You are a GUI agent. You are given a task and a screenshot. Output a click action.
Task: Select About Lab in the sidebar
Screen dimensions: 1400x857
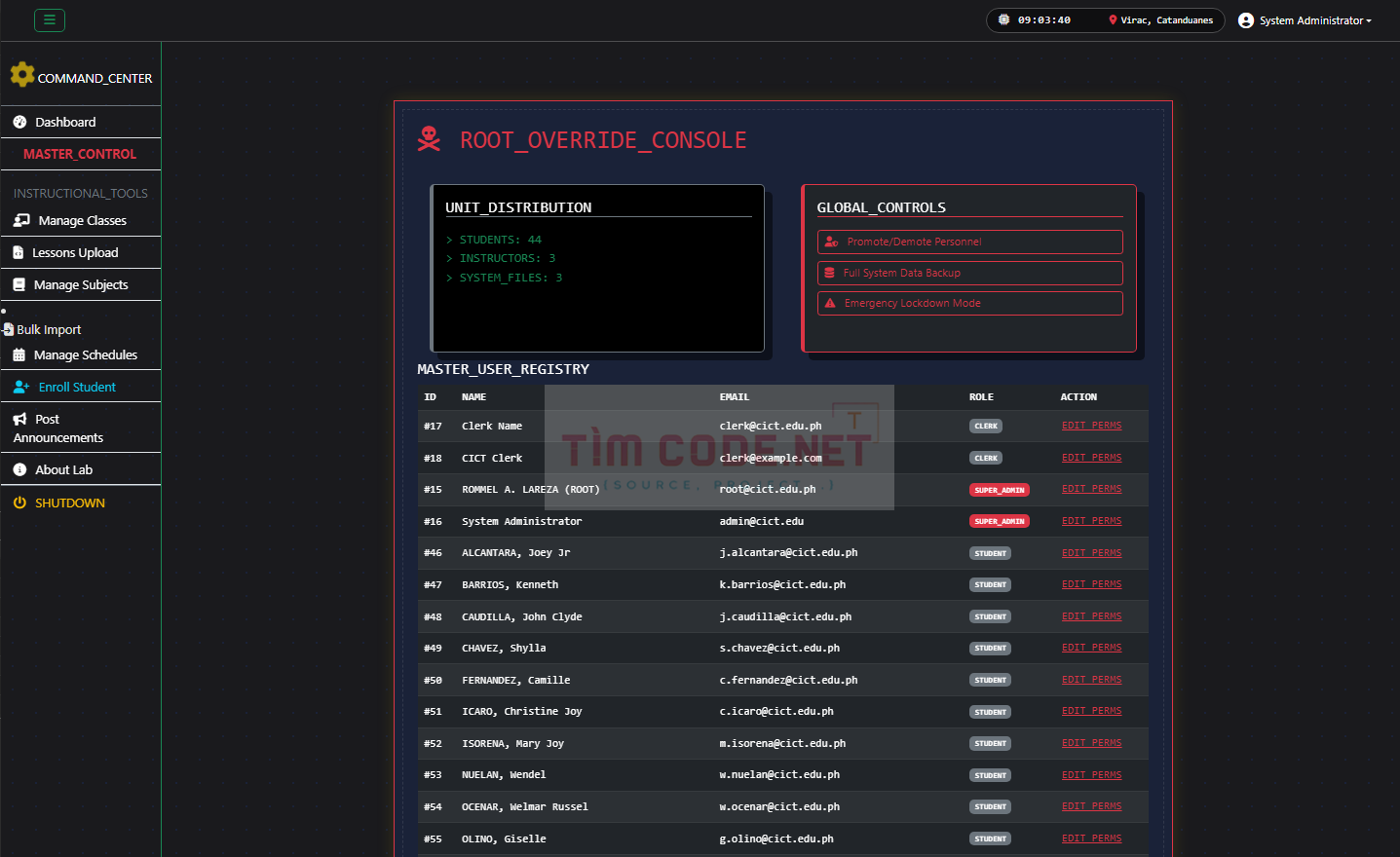[81, 470]
